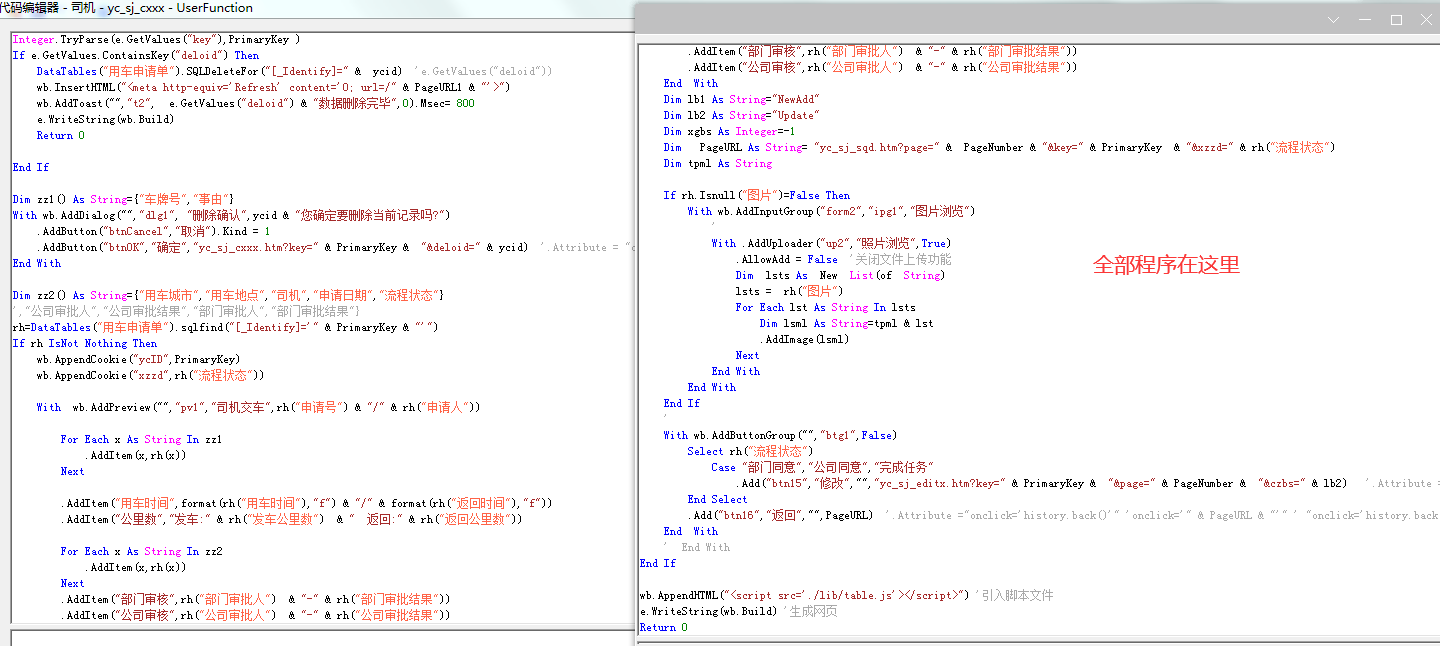Click the '.AddItem("公里数"' line
1440x646 pixels.
[x=291, y=519]
